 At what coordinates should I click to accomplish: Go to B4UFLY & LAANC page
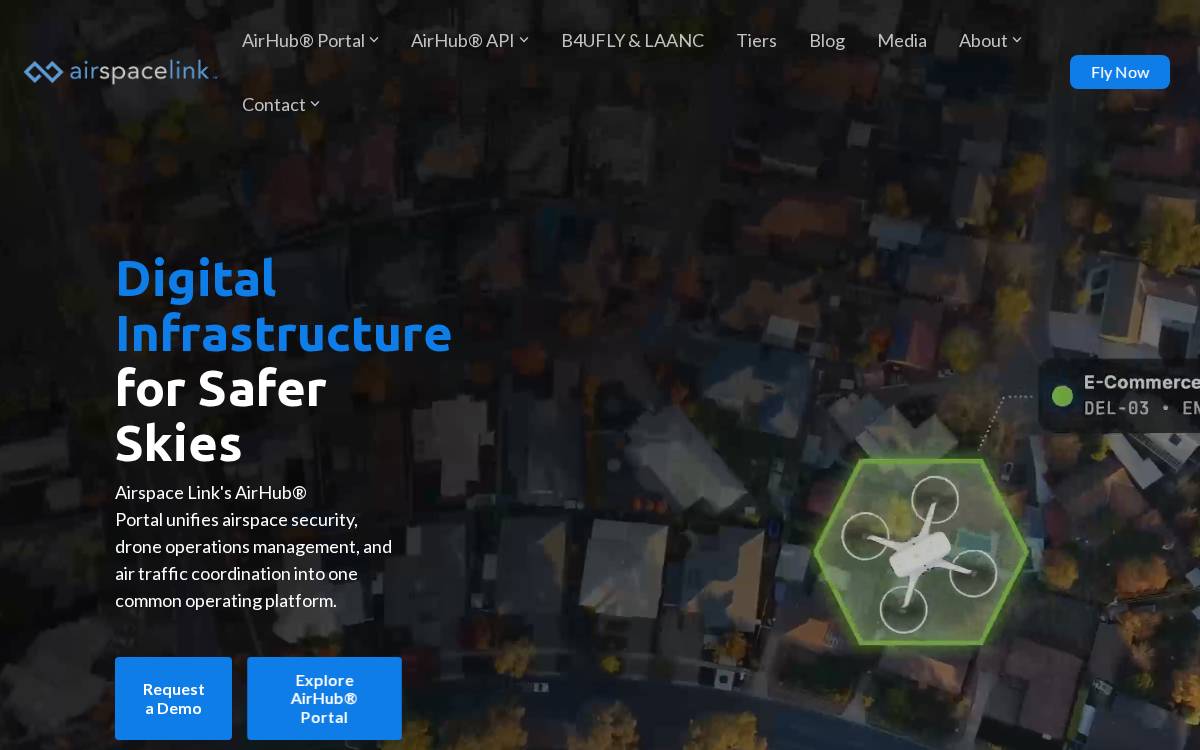pyautogui.click(x=633, y=41)
